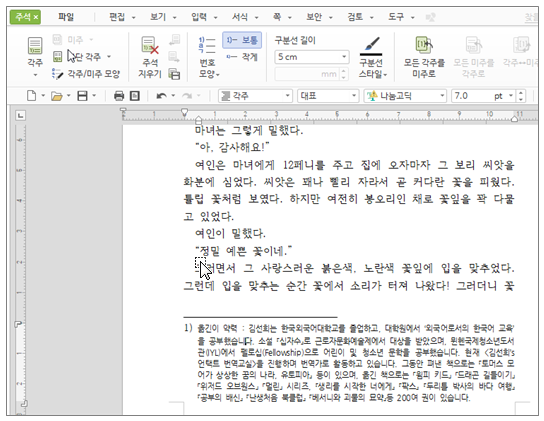The width and height of the screenshot is (544, 421).
Task: Click the Undo icon
Action: tap(161, 95)
